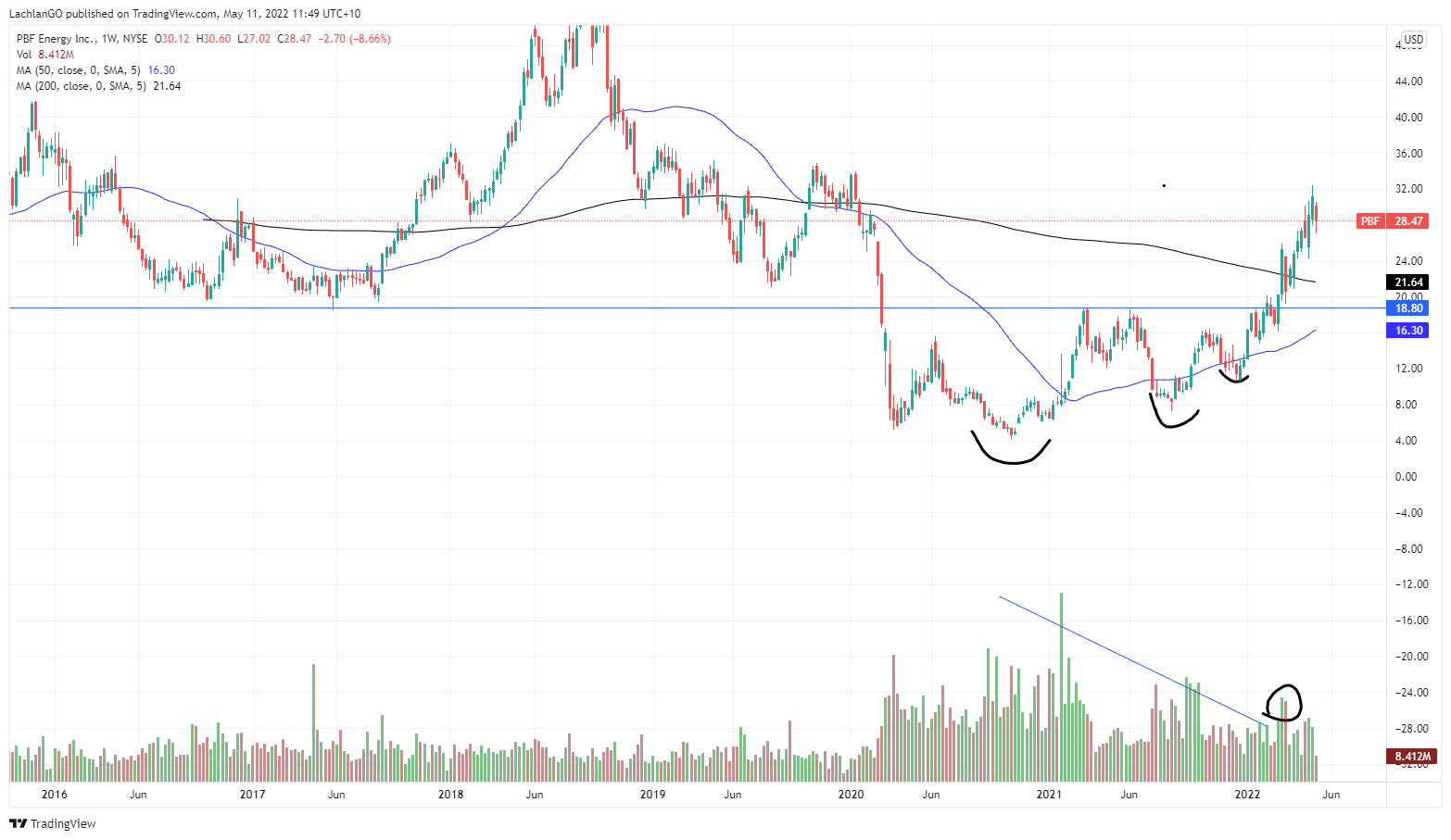Click the −4.00 price axis label
Image resolution: width=1451 pixels, height=840 pixels.
(1408, 513)
